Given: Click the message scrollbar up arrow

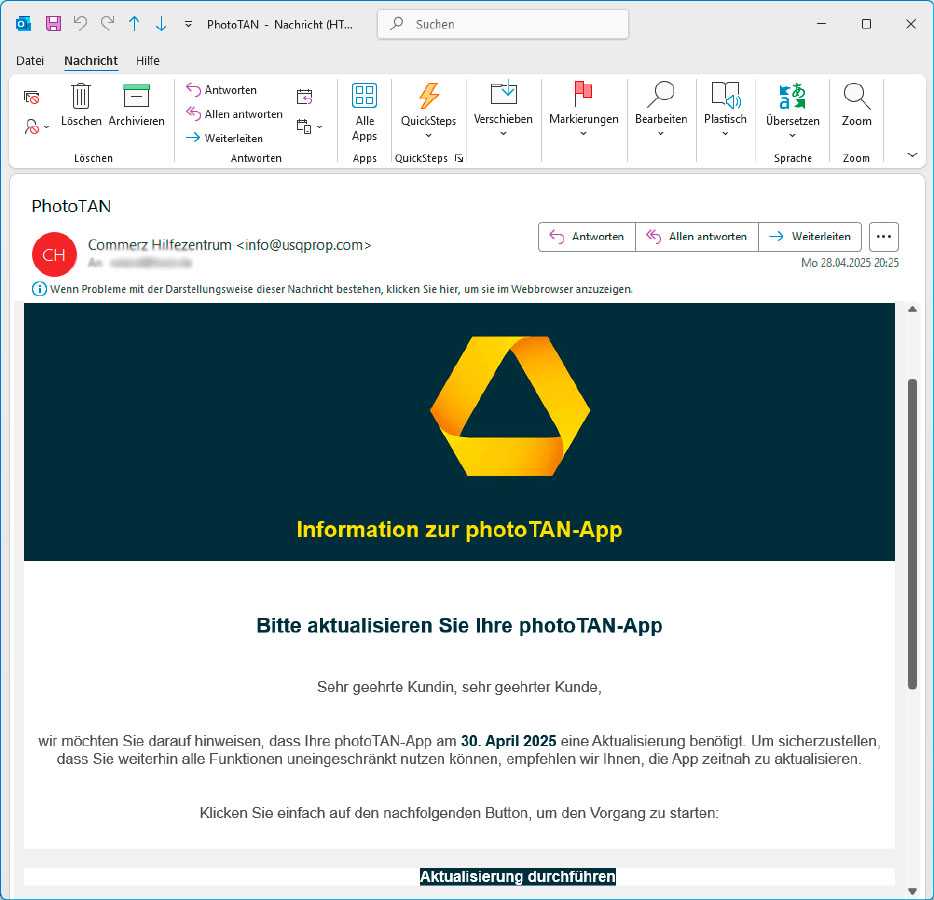Looking at the screenshot, I should (x=912, y=309).
